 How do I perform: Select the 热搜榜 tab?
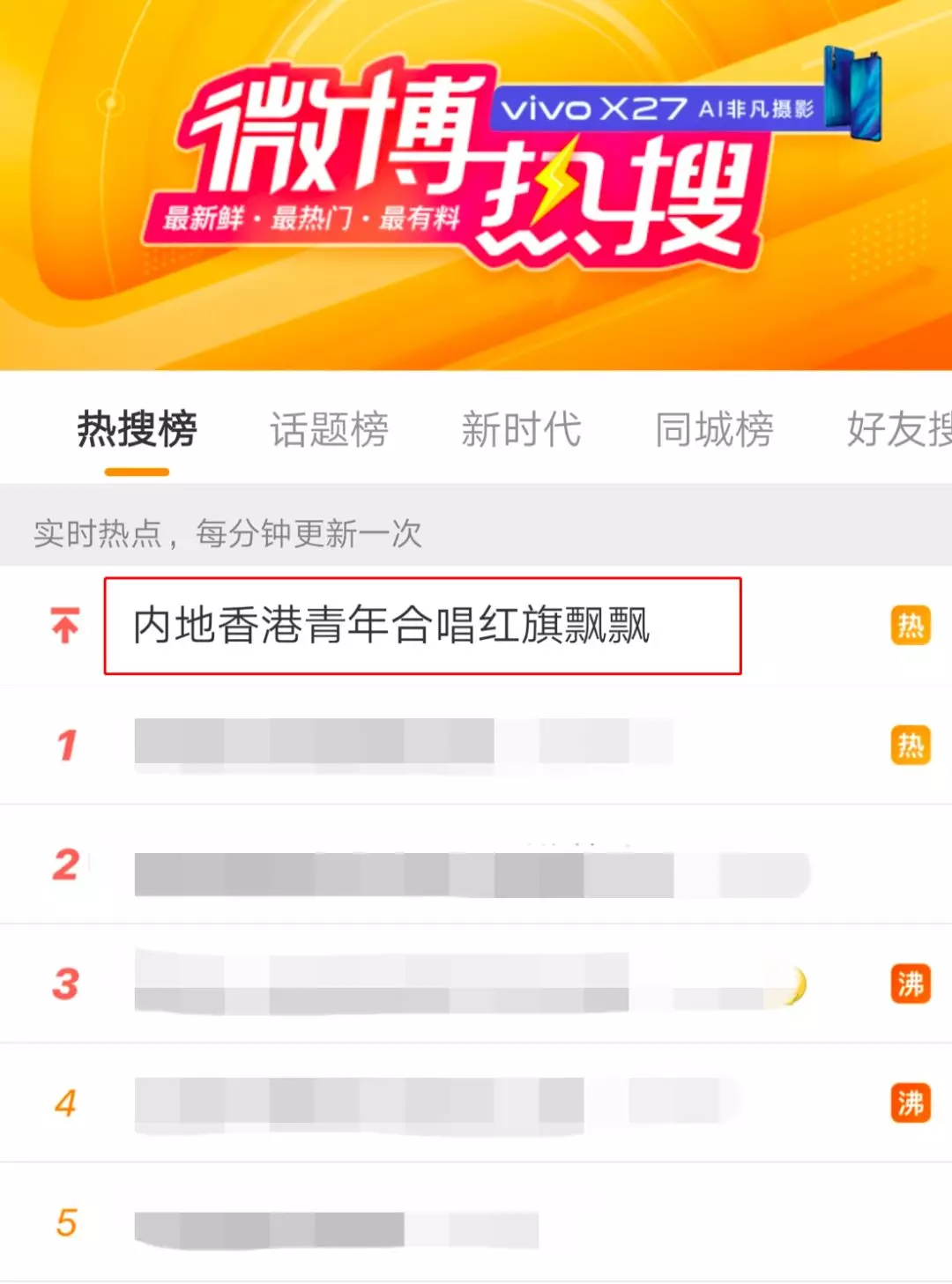click(137, 429)
